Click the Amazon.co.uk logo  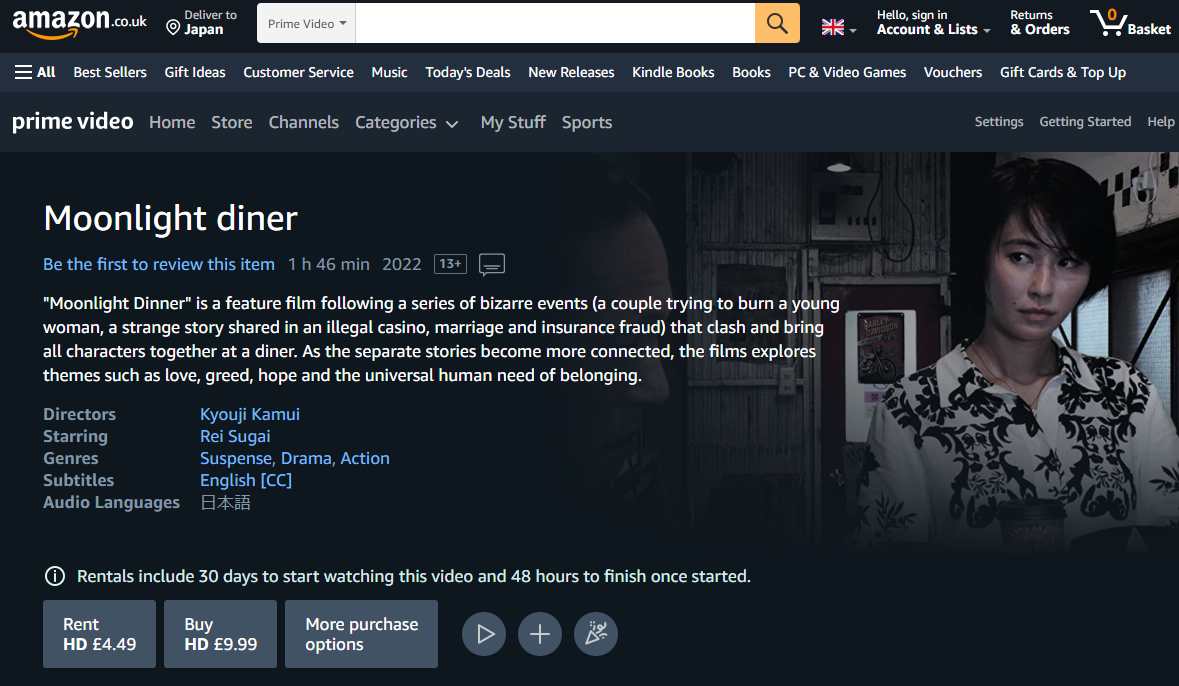coord(79,23)
